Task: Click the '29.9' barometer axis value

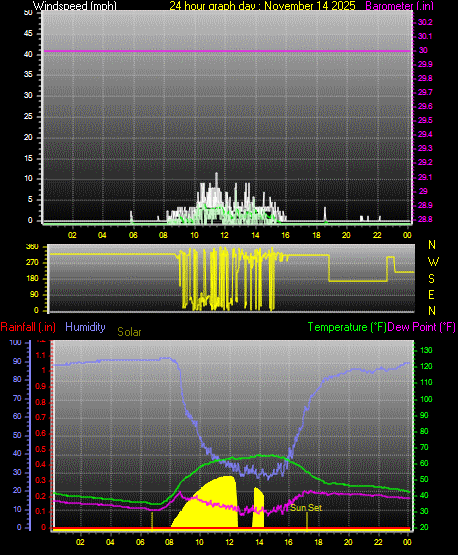Action: tap(425, 64)
